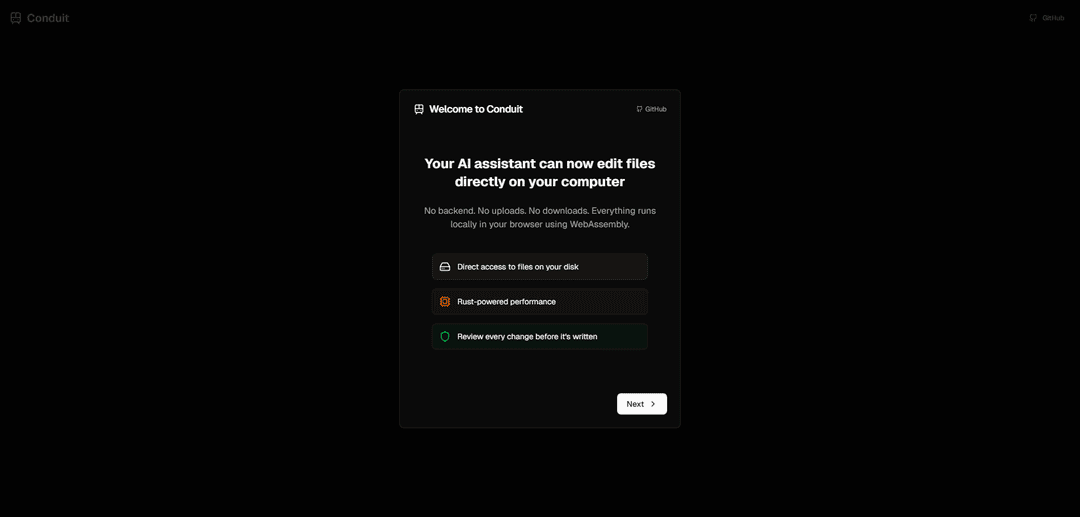Click the chevron arrow in Next button
The width and height of the screenshot is (1080, 517).
(x=653, y=404)
